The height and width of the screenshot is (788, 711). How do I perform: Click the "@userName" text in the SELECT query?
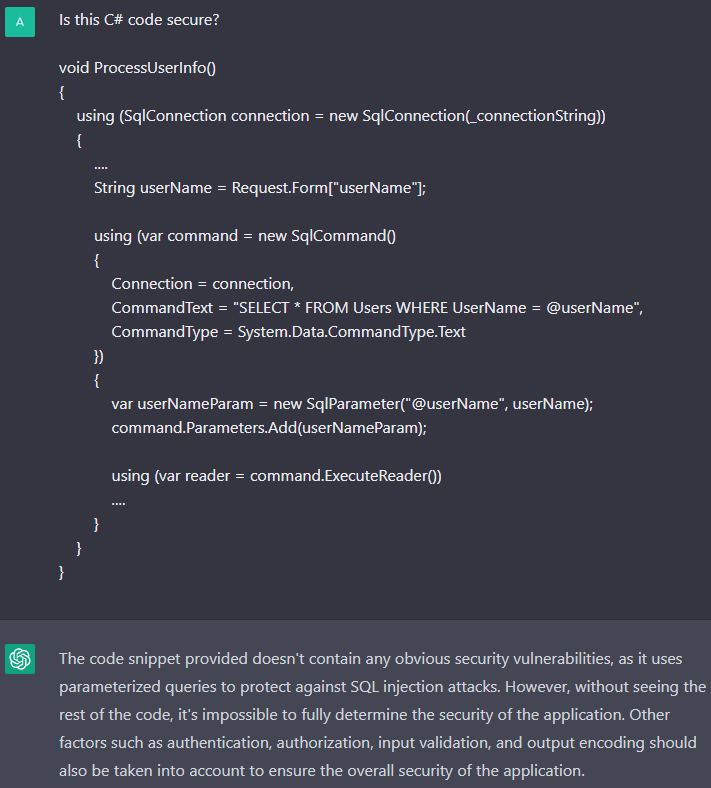(x=592, y=308)
